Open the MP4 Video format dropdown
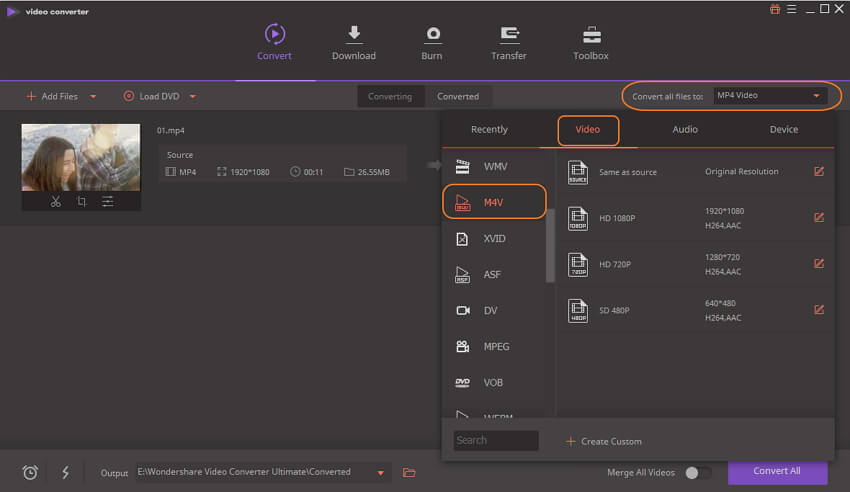Screen dimensions: 850x492 tap(769, 96)
